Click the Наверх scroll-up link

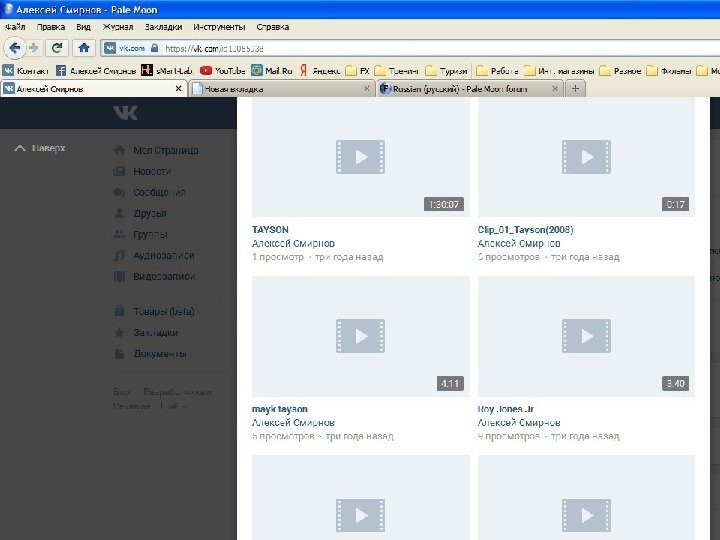click(40, 148)
